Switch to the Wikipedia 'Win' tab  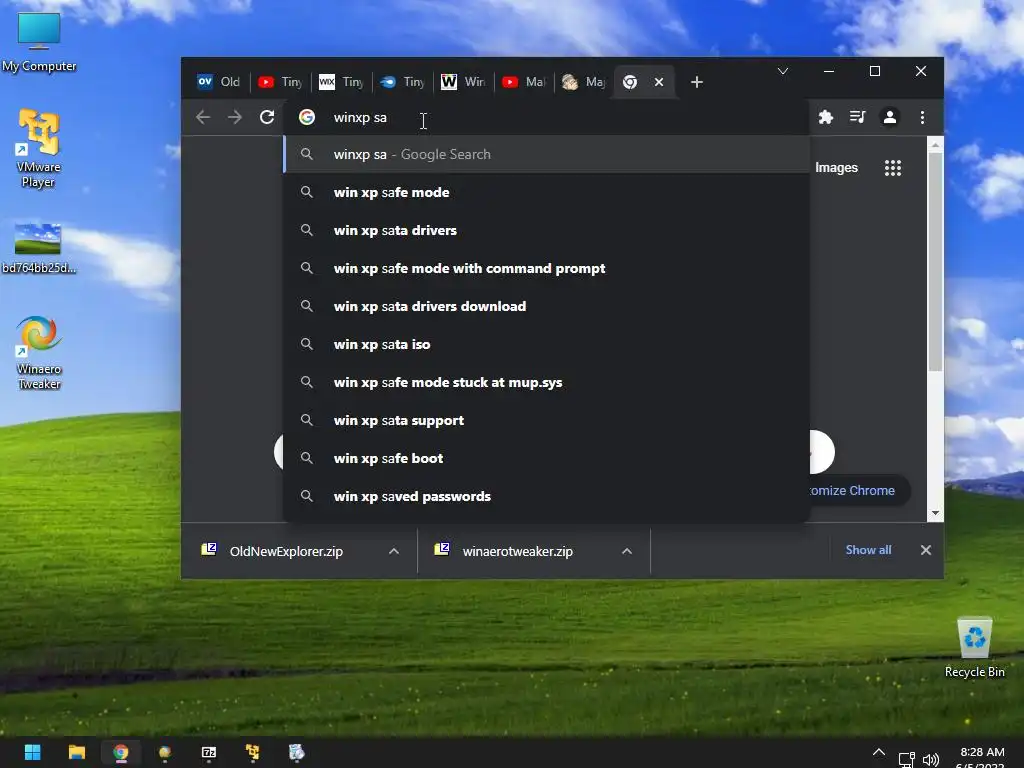point(464,82)
